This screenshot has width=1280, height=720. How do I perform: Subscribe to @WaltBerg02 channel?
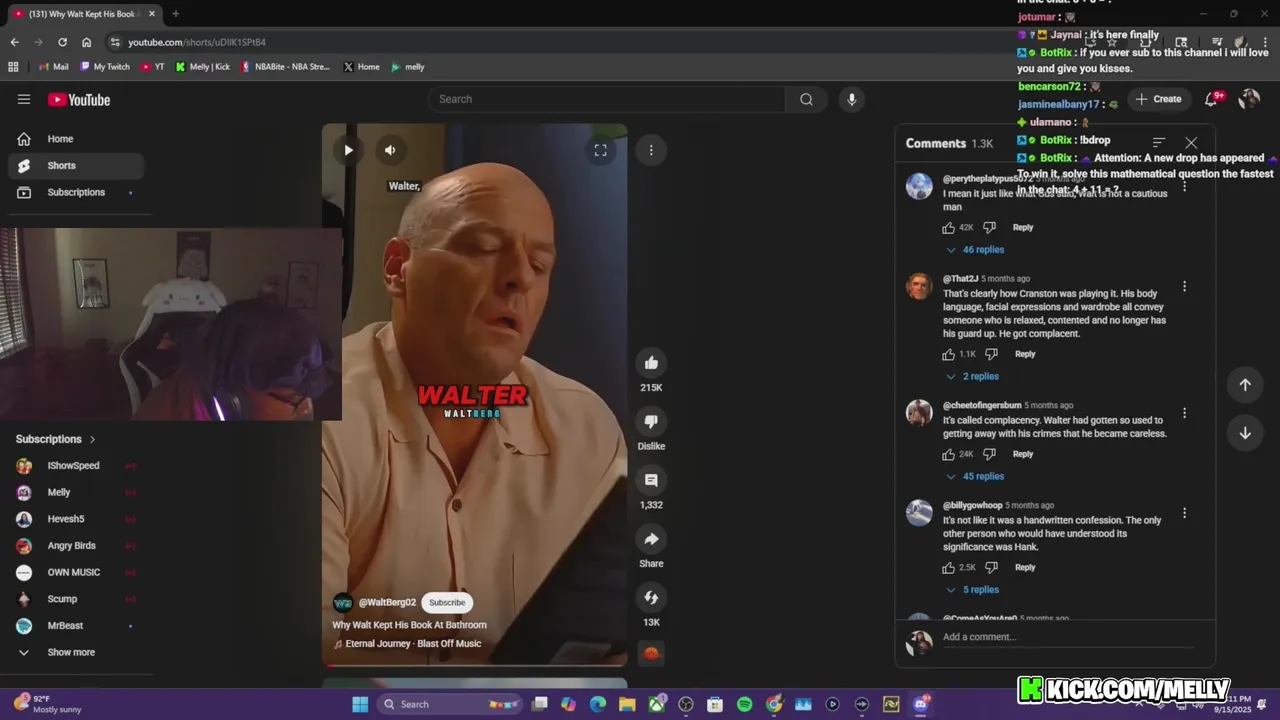coord(447,602)
